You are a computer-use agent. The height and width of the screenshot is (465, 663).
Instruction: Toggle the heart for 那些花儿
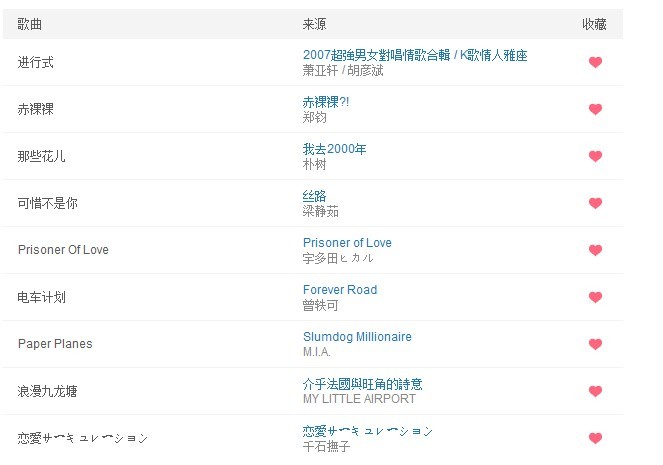(595, 156)
